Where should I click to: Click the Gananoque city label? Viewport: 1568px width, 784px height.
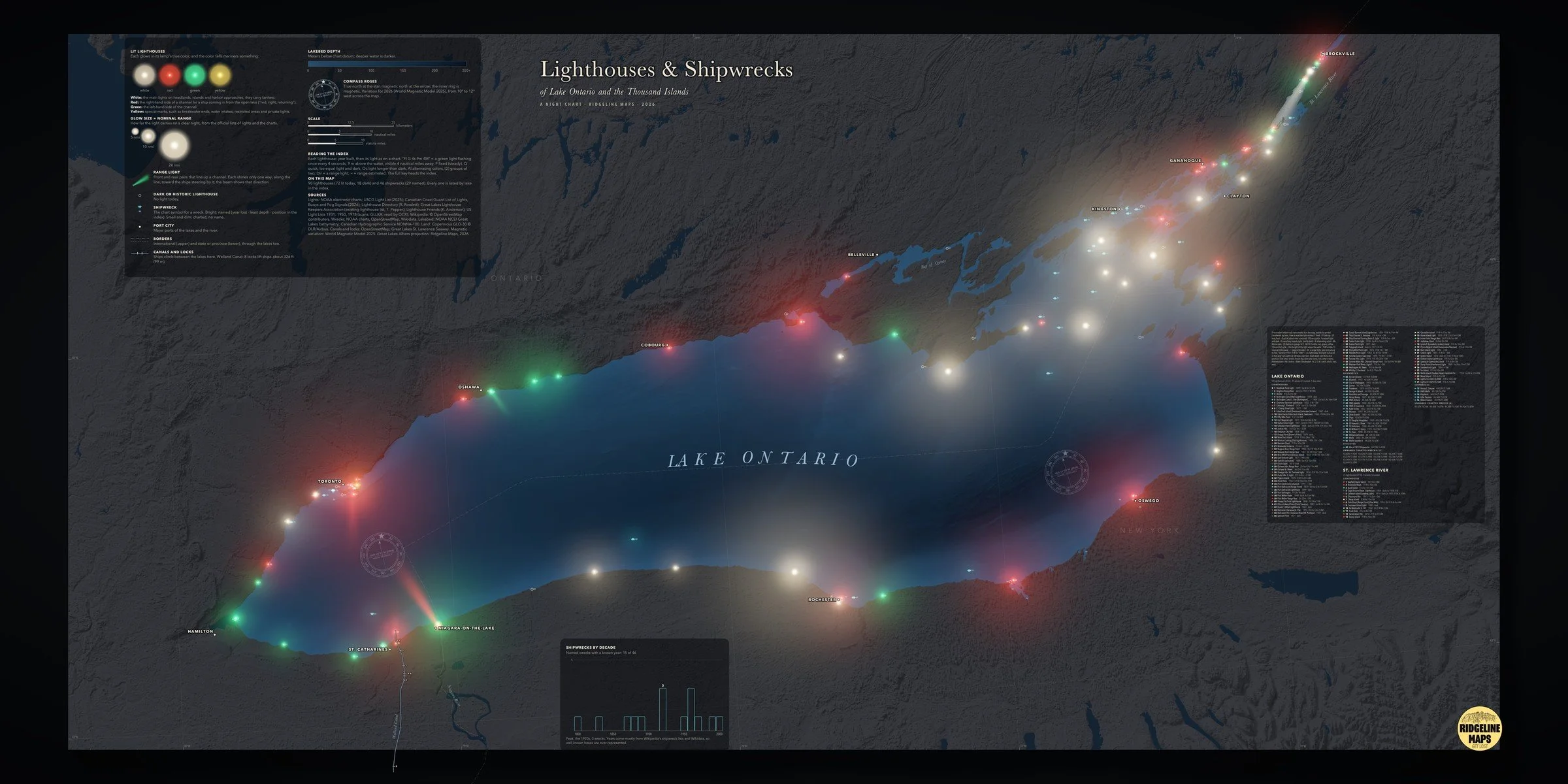pyautogui.click(x=1185, y=161)
